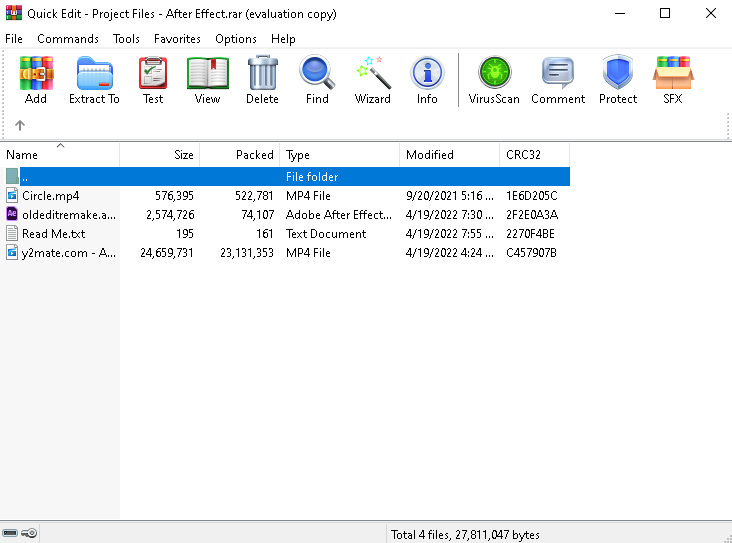Click the 'Text Document' type cell
Viewport: 732px width, 543px height.
click(326, 233)
